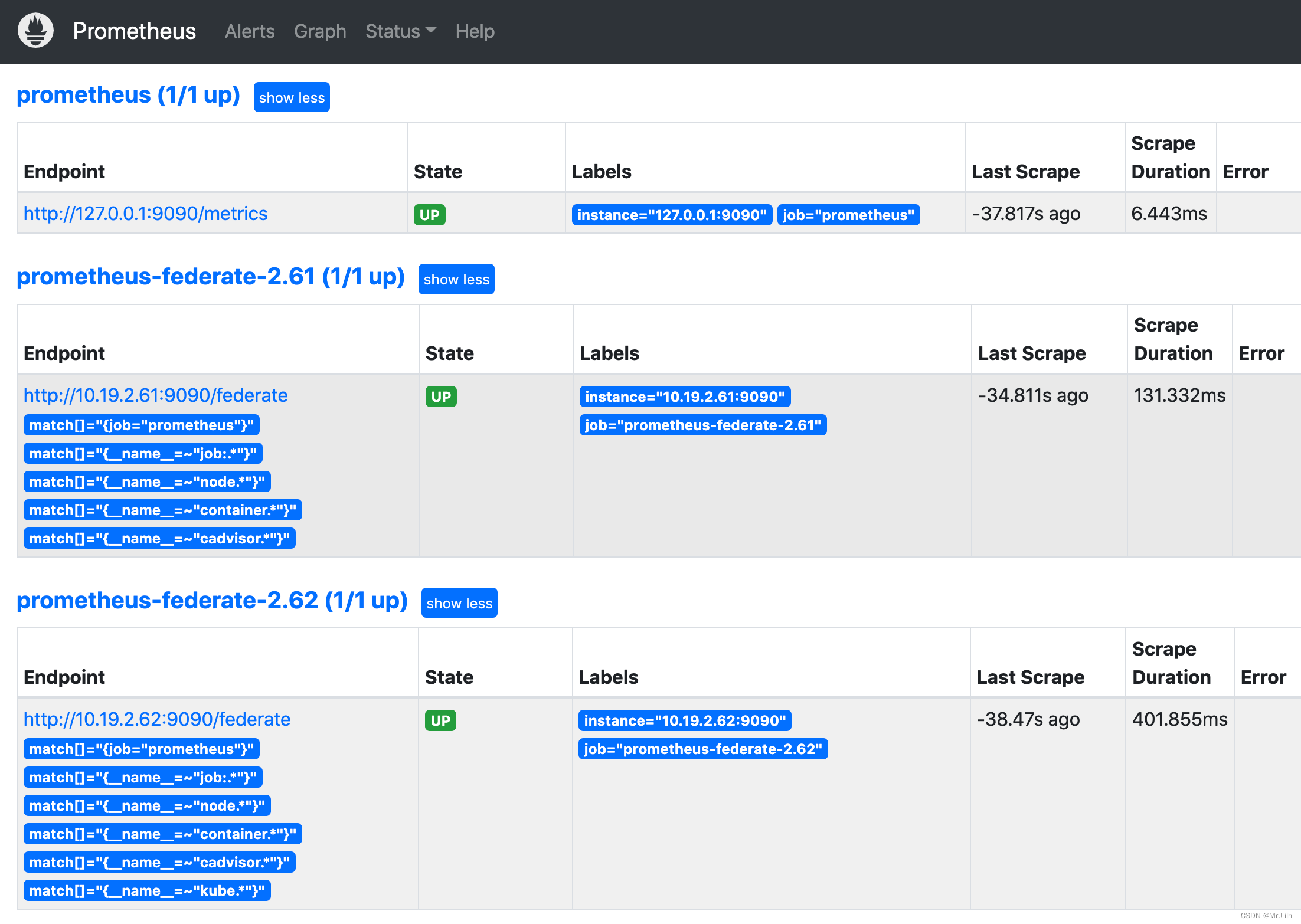Click the match[] "kube.*" badge

[147, 890]
